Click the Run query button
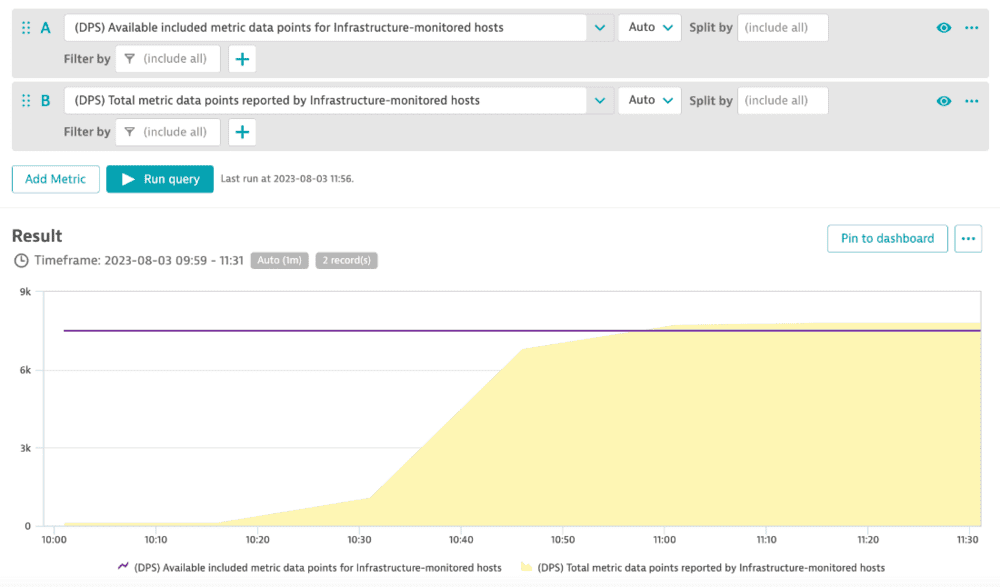Image resolution: width=1000 pixels, height=587 pixels. point(159,179)
